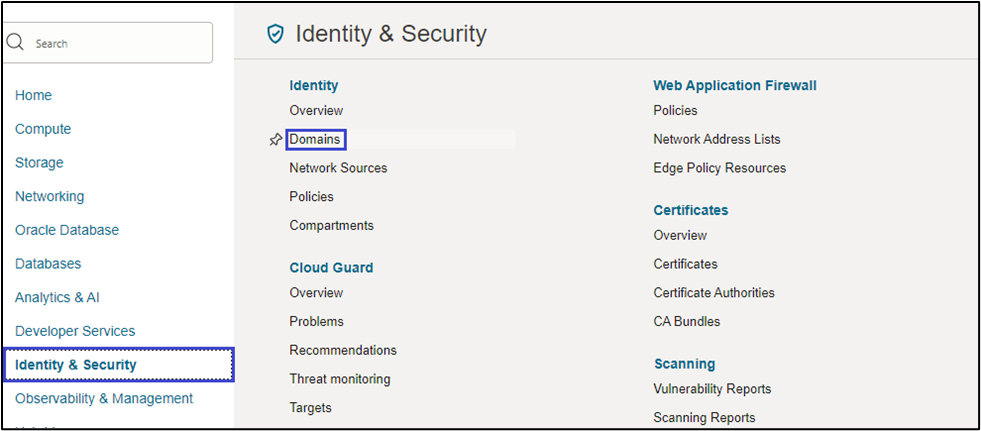Select Developer Services in the sidebar
The width and height of the screenshot is (981, 431).
tap(75, 331)
